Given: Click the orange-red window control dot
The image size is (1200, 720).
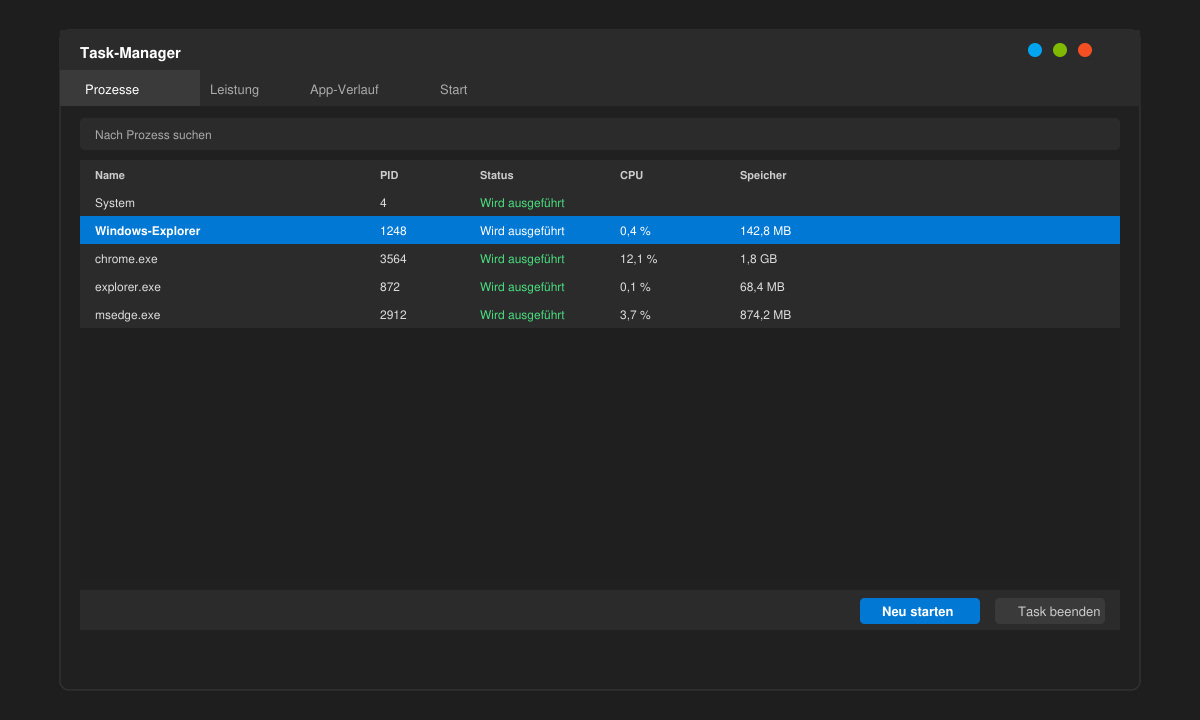Looking at the screenshot, I should coord(1085,50).
